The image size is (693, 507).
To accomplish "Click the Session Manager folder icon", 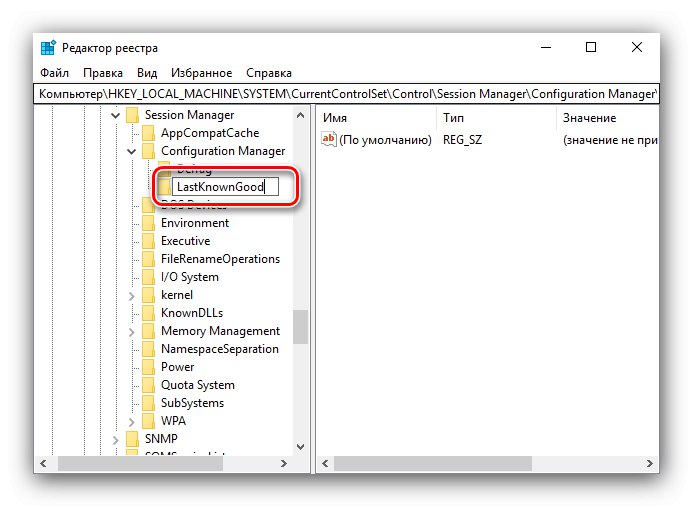I will (133, 115).
